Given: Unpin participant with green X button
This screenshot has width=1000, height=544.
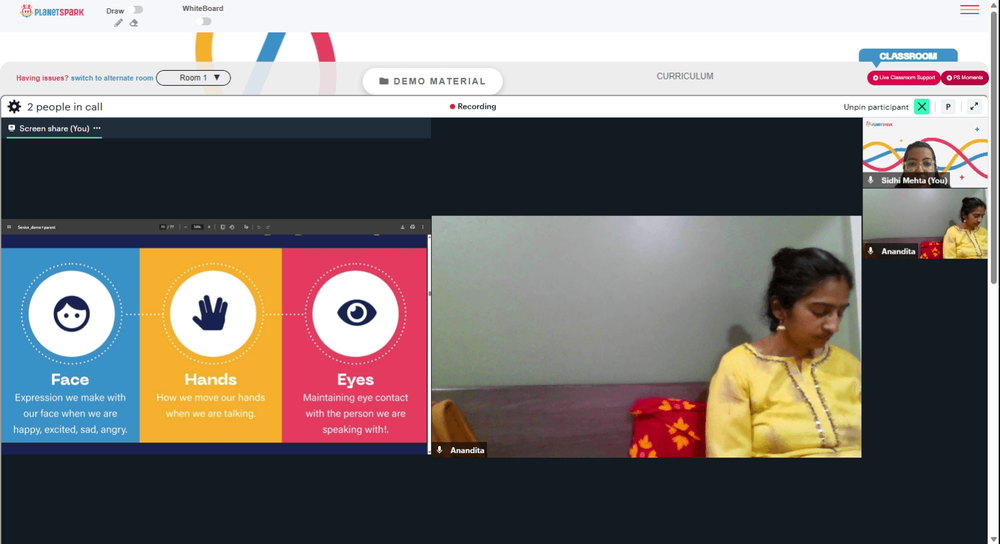Looking at the screenshot, I should [922, 107].
